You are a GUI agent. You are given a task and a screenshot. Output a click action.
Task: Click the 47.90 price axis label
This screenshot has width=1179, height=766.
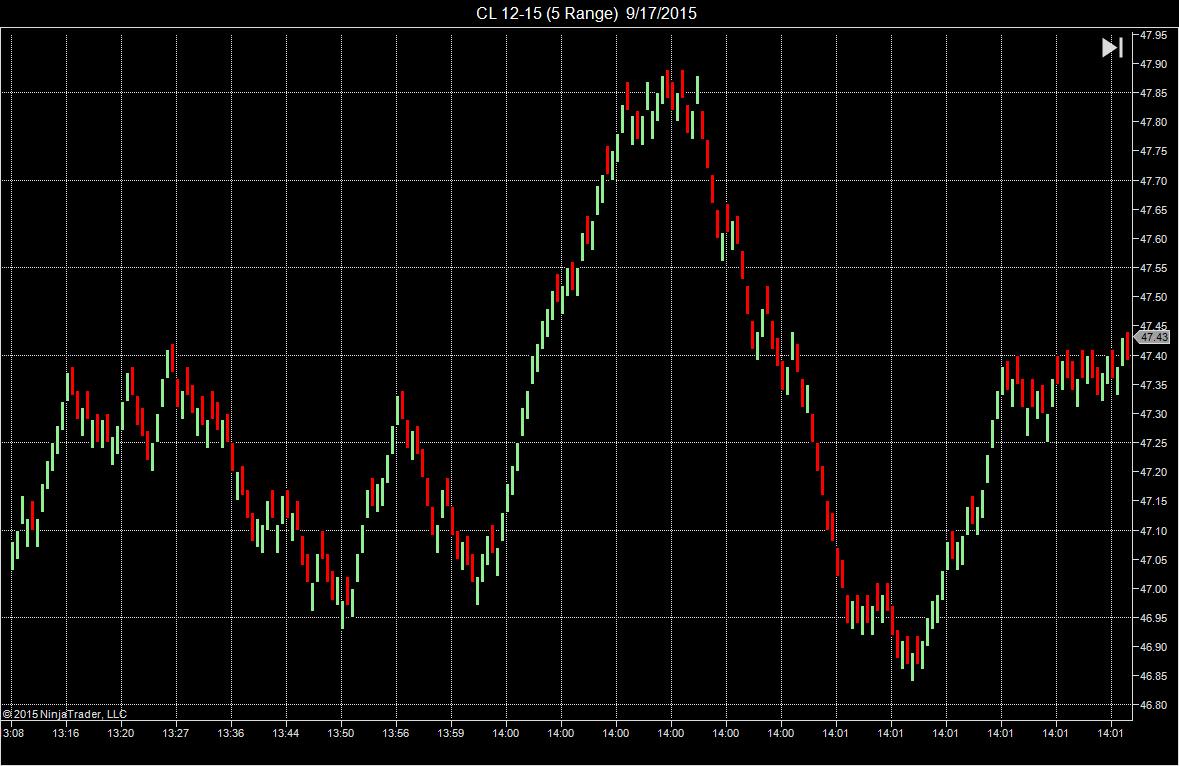[x=1154, y=64]
